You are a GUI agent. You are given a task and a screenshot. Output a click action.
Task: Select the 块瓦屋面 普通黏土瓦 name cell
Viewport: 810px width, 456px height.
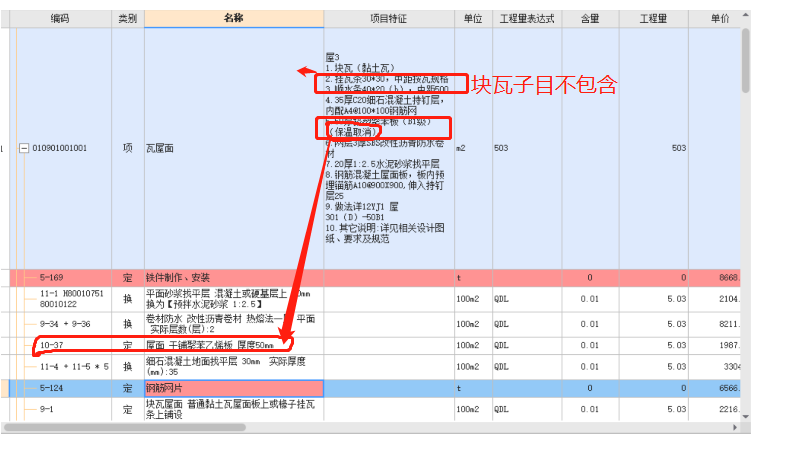click(x=234, y=410)
